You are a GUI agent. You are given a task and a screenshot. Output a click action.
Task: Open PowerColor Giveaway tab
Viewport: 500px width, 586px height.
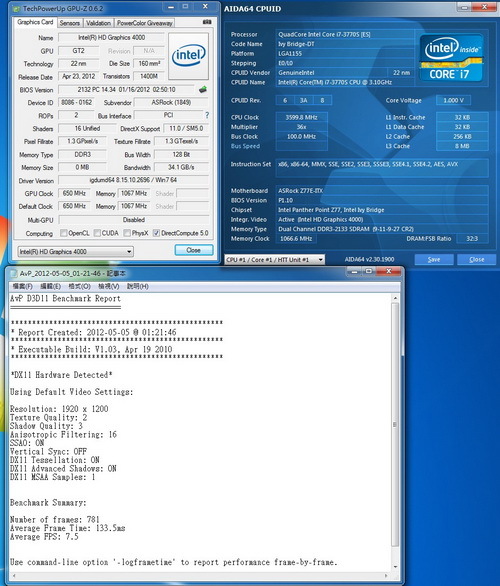pos(145,23)
